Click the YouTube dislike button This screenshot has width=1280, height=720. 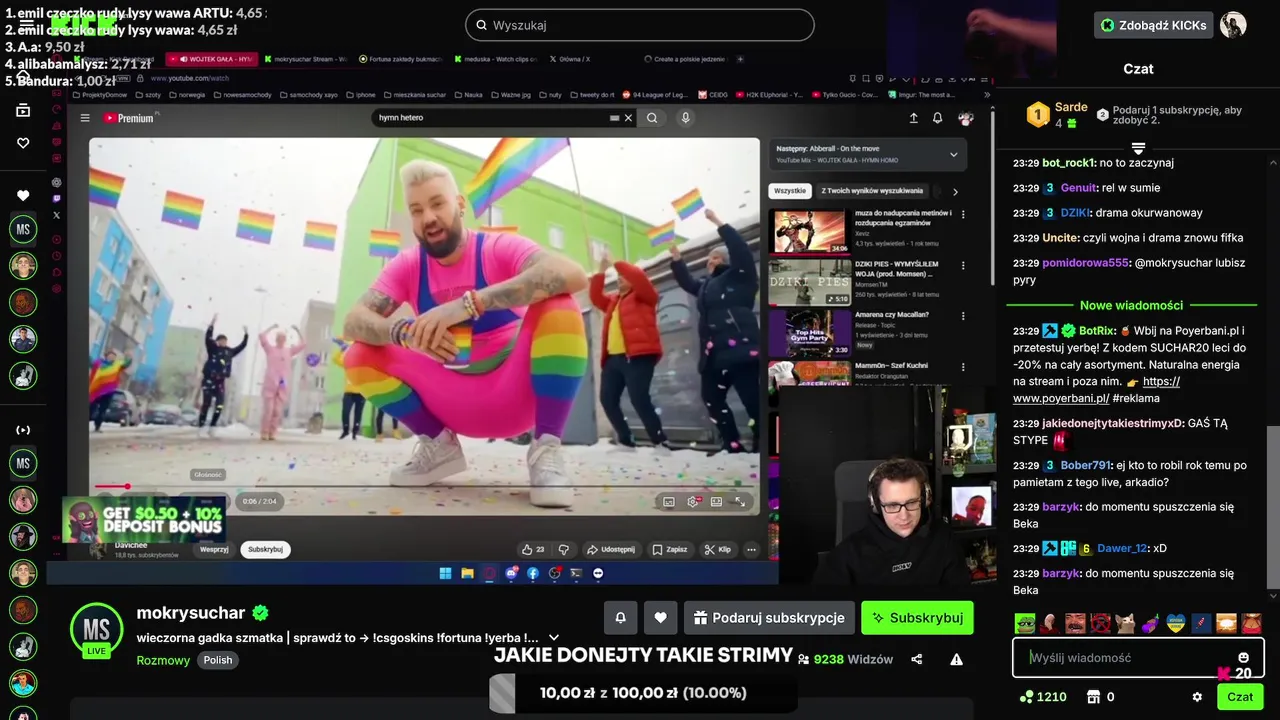click(564, 549)
